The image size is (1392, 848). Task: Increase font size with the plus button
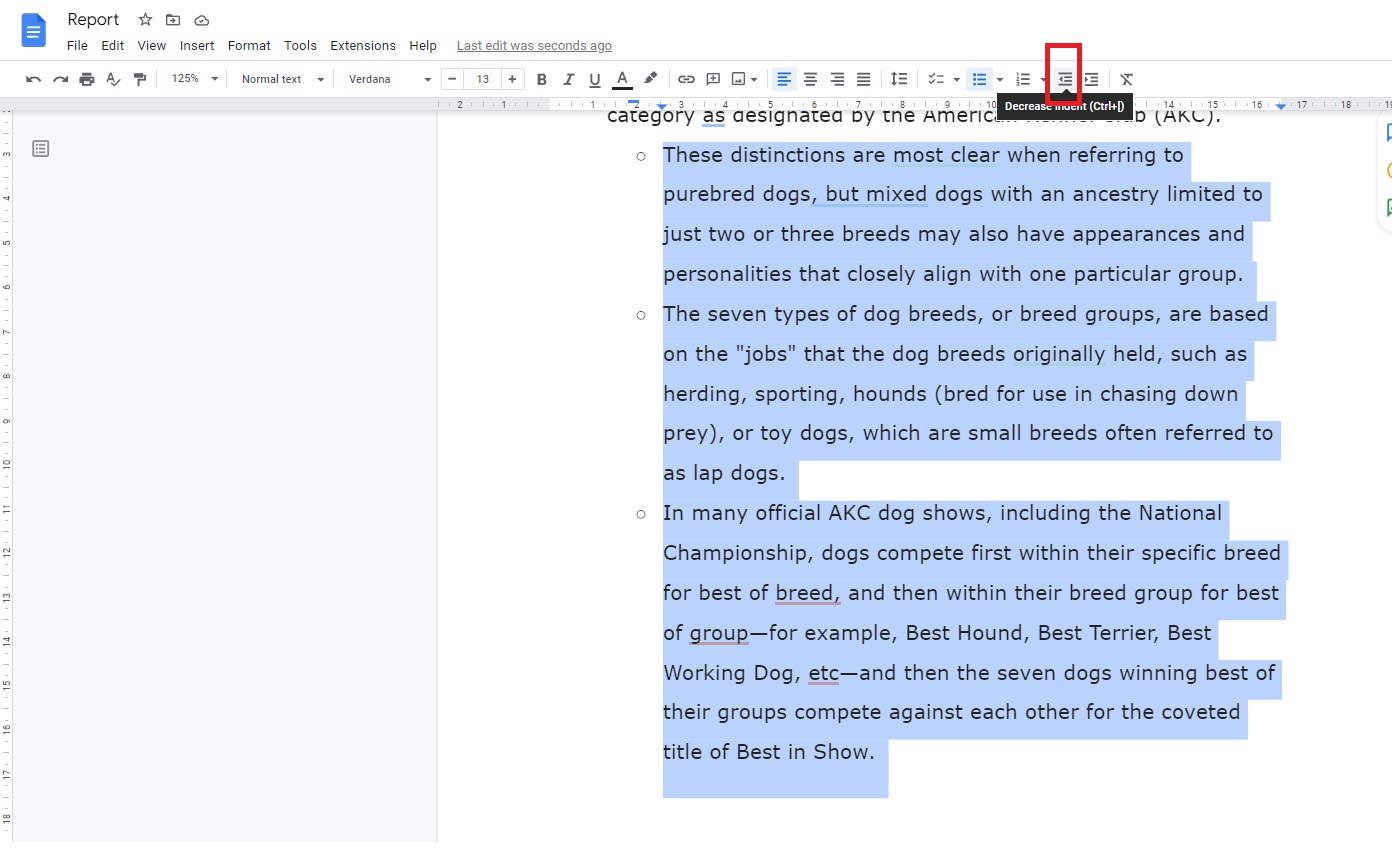point(512,79)
